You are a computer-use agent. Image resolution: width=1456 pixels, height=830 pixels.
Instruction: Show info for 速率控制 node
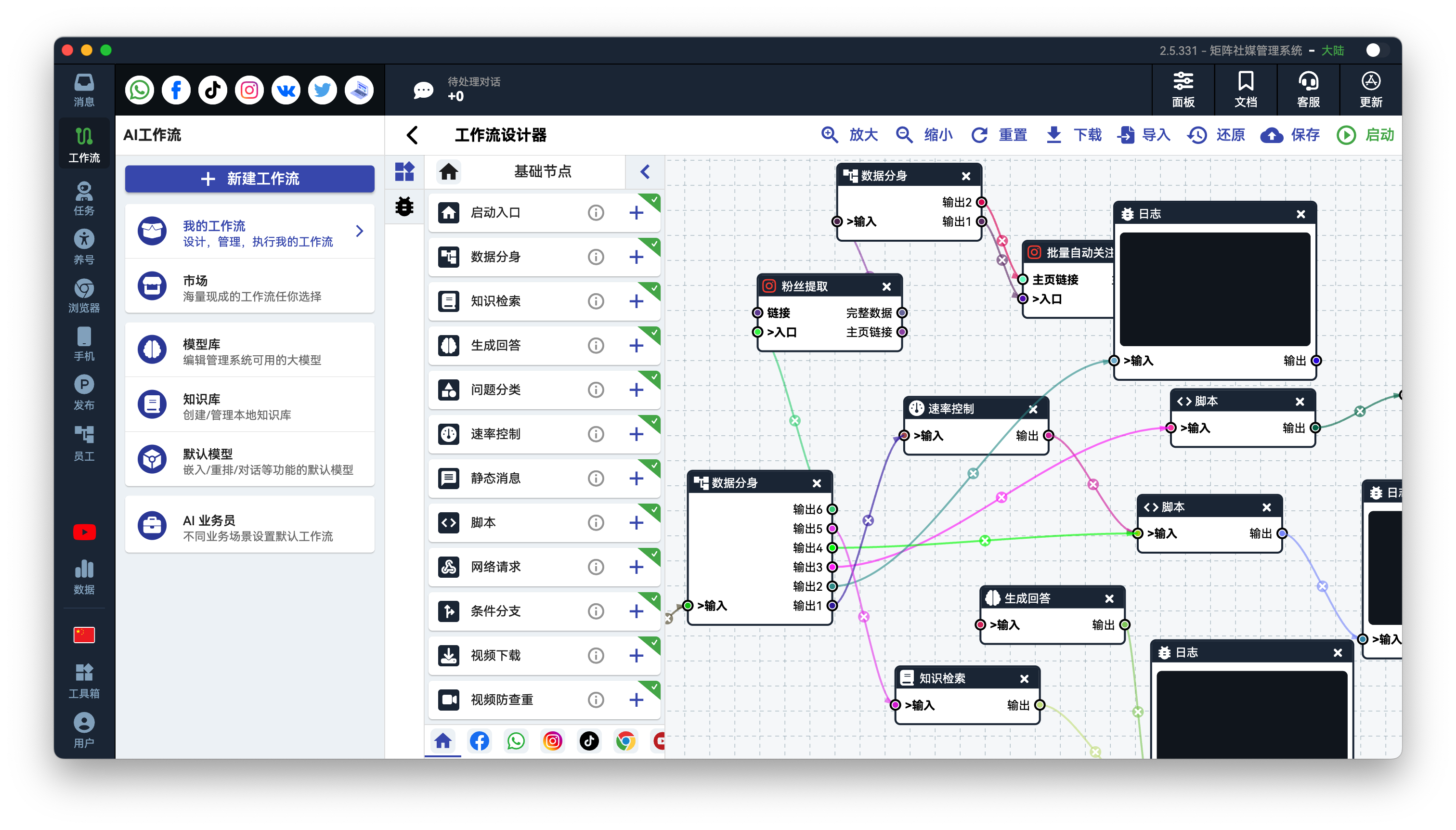point(596,434)
